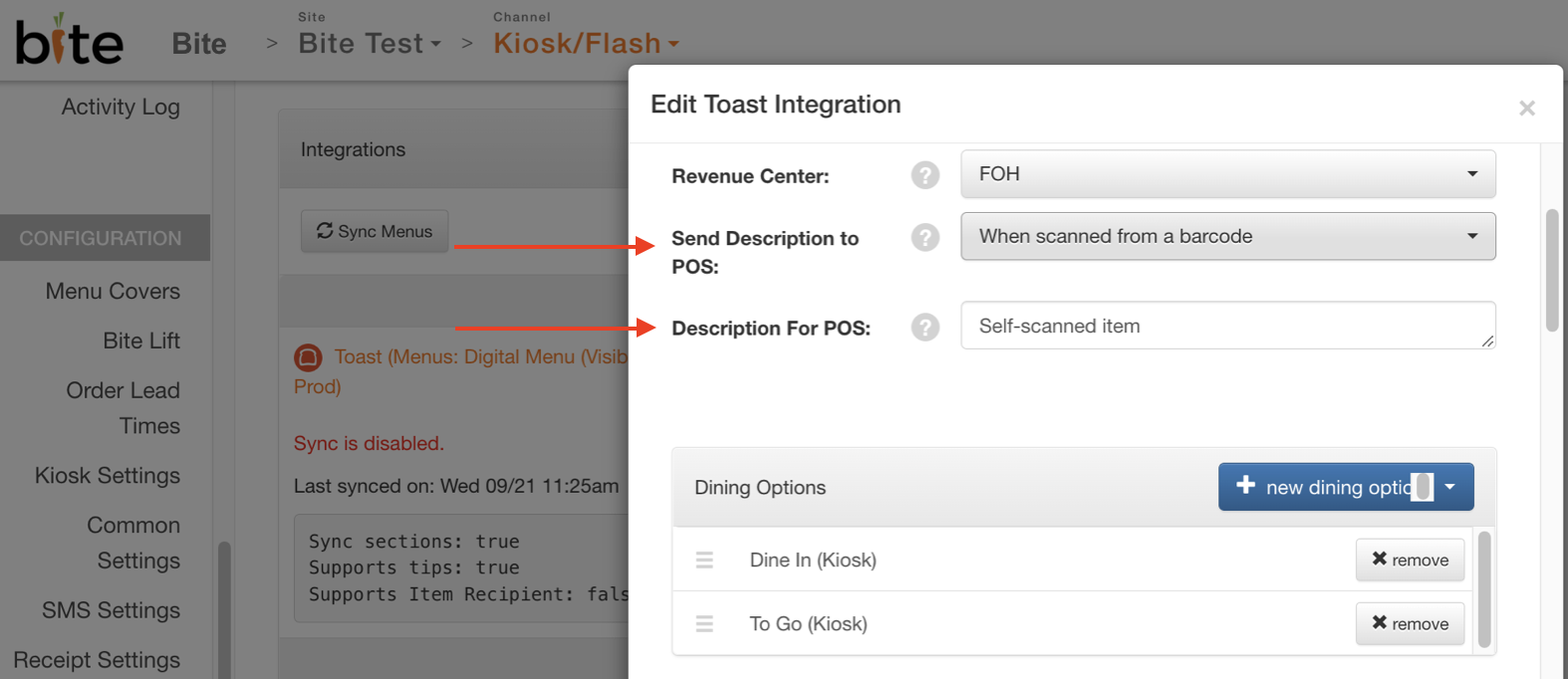Click the help icon beside Revenue Center
The image size is (1568, 679).
click(925, 175)
